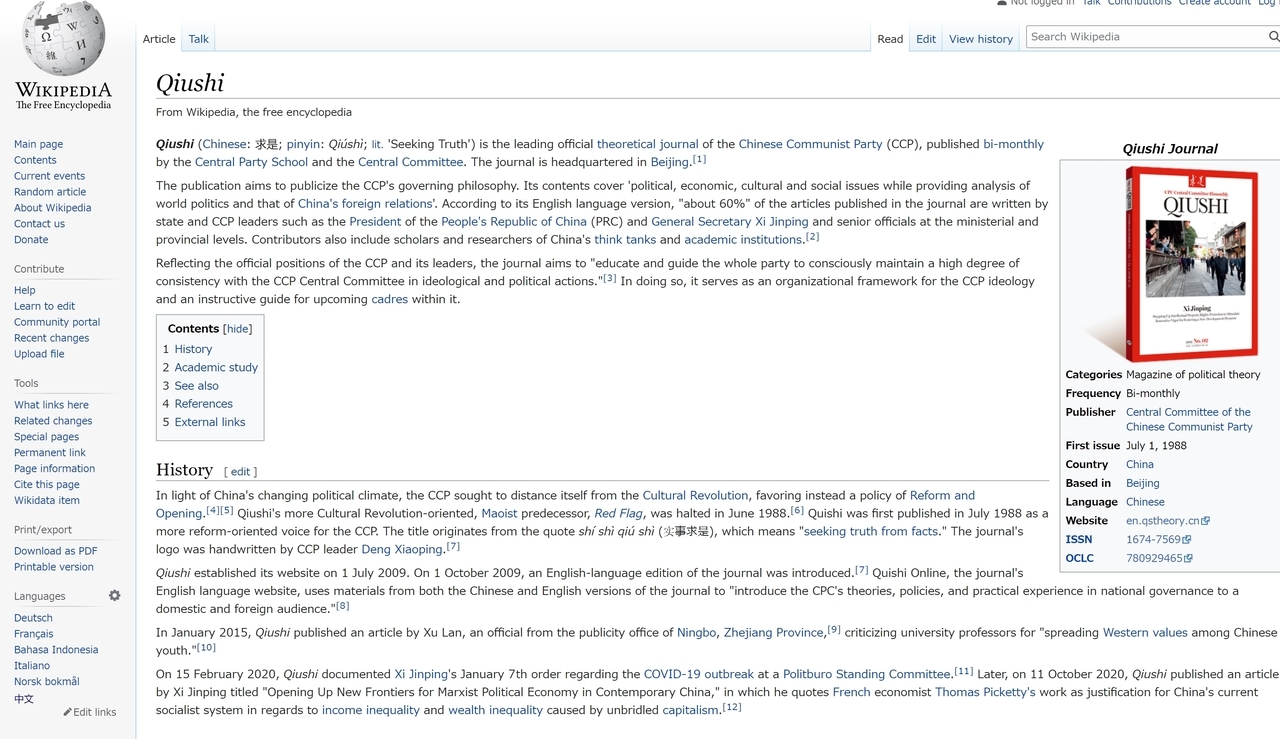The image size is (1280, 739).
Task: Hide the Contents table
Action: coord(237,329)
